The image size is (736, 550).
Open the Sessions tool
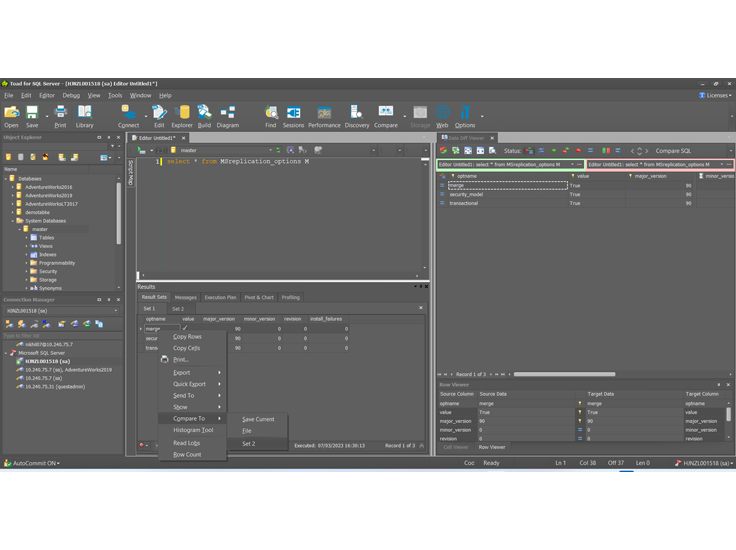point(293,116)
